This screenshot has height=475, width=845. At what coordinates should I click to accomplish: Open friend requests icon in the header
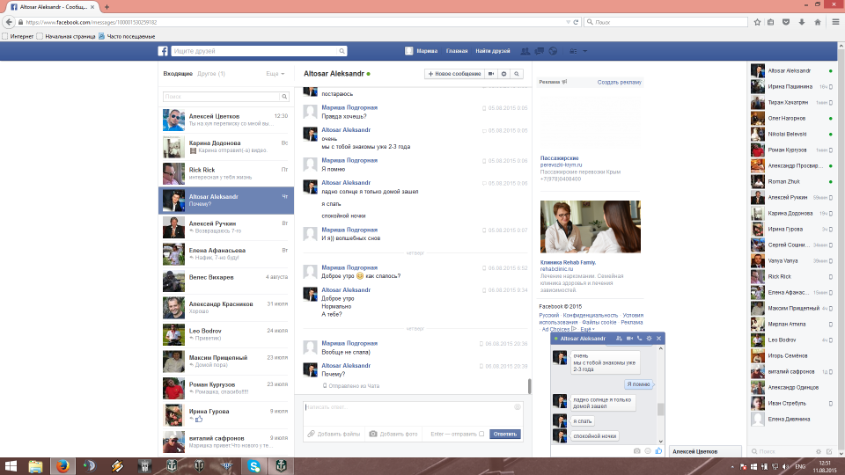[525, 51]
